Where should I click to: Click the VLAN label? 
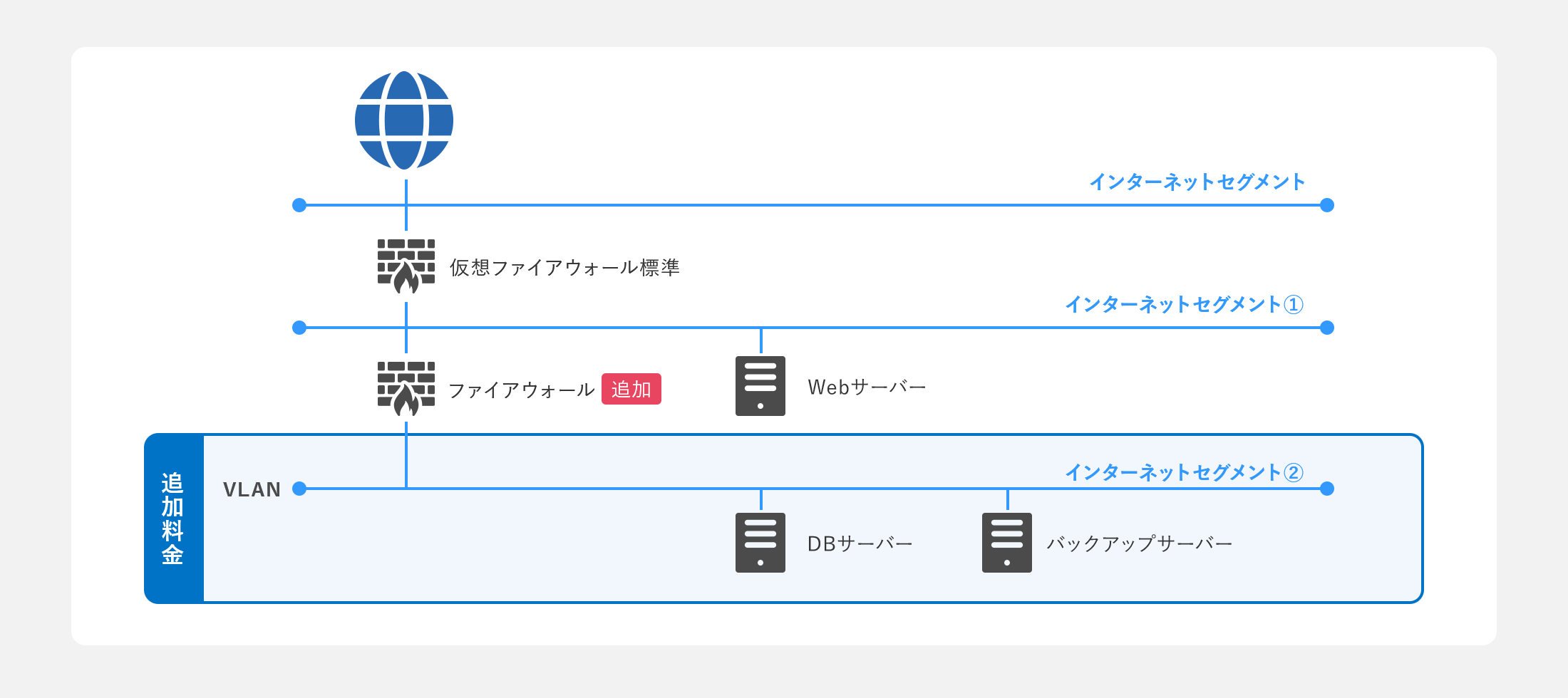(x=252, y=490)
